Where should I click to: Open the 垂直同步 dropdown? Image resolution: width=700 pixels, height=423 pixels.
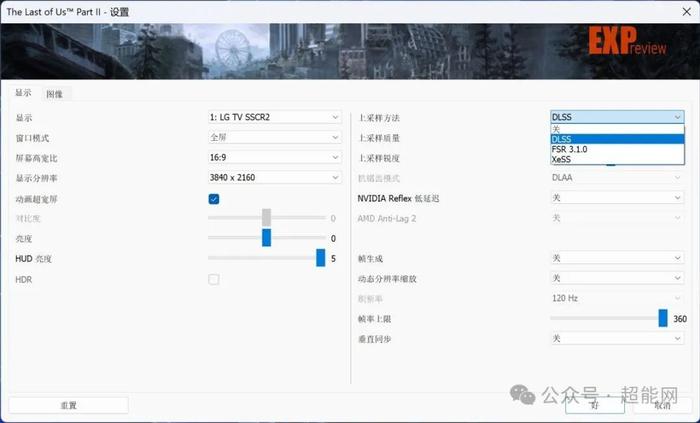click(x=617, y=338)
